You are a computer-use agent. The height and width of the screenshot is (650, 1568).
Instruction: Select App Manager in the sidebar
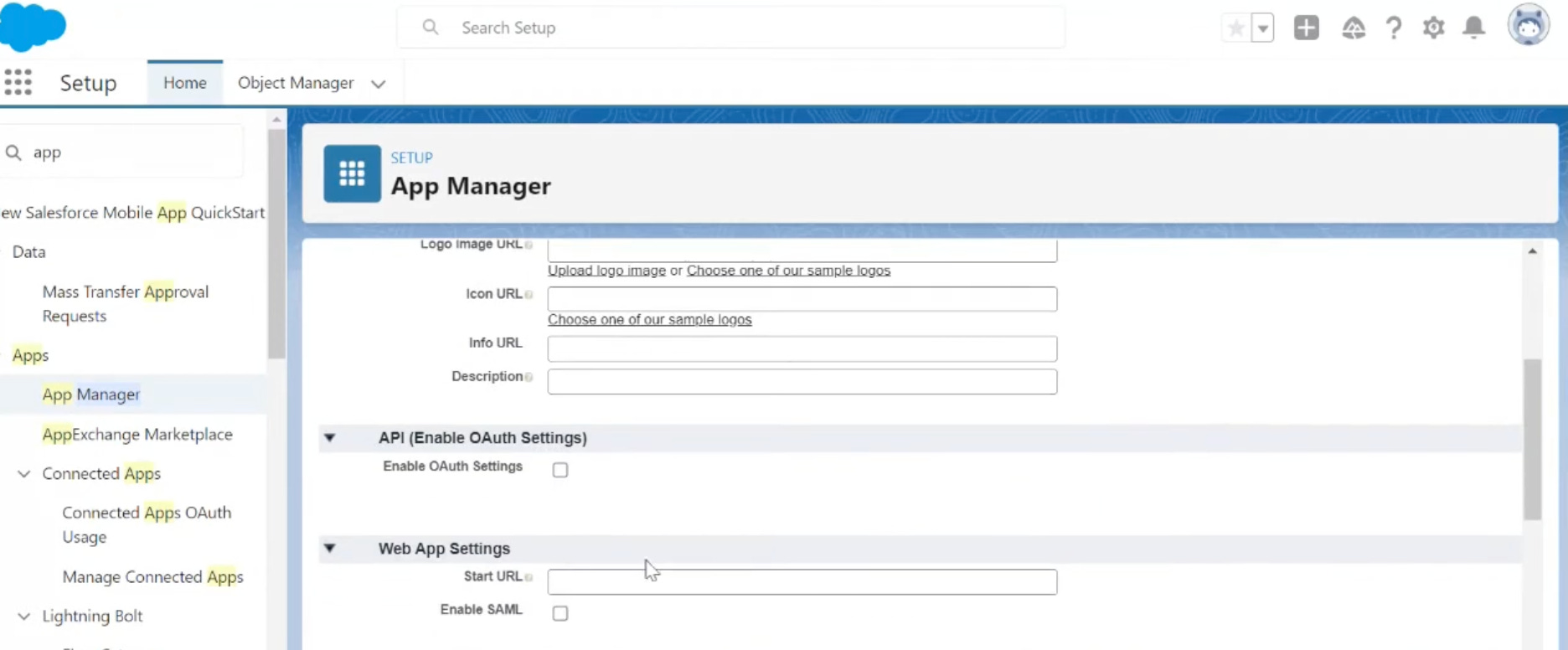91,395
